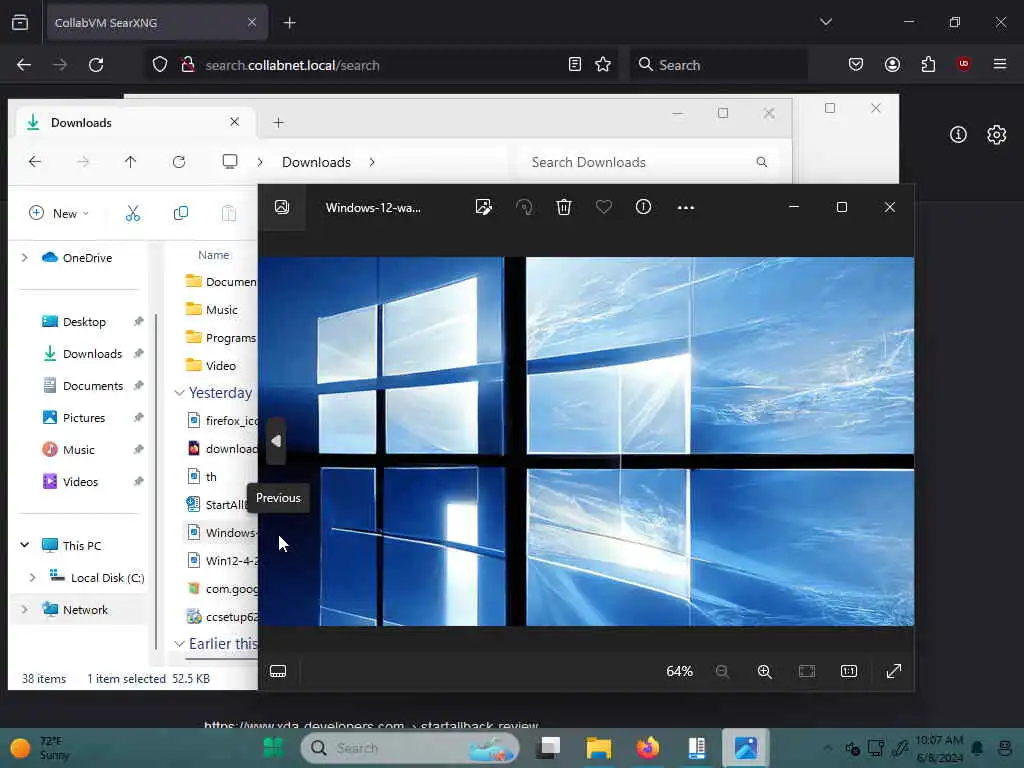
Task: Open File Explorer from the taskbar
Action: pyautogui.click(x=598, y=747)
